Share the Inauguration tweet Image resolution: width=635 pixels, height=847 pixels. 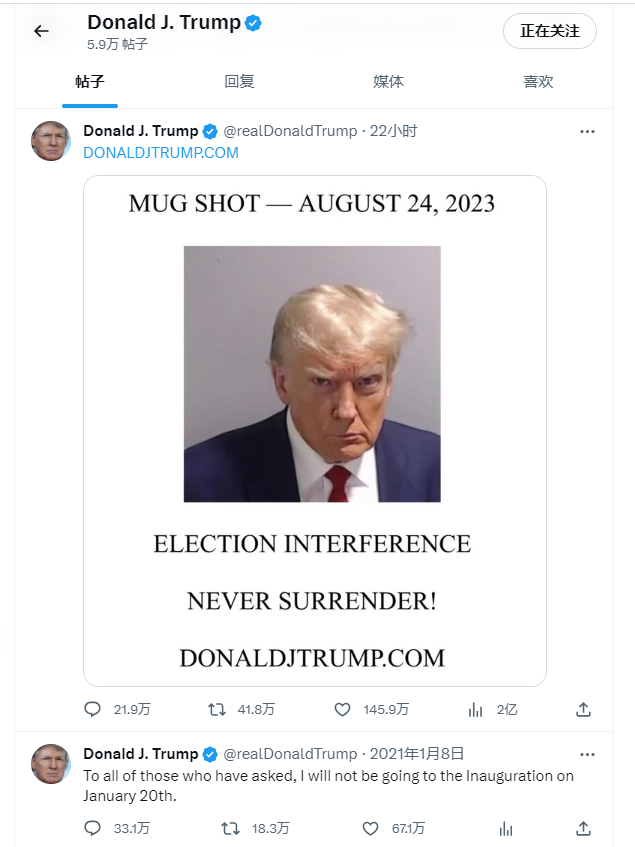tap(583, 828)
